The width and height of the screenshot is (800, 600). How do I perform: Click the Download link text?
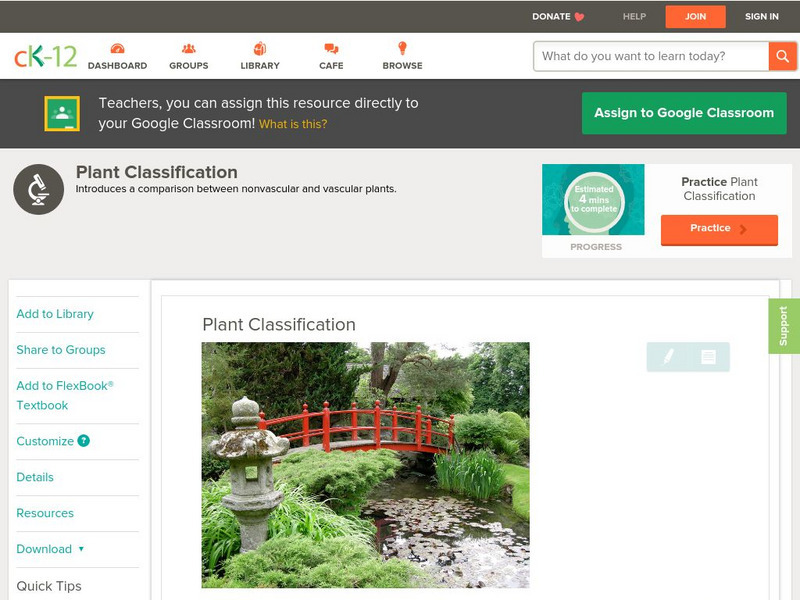(x=44, y=549)
